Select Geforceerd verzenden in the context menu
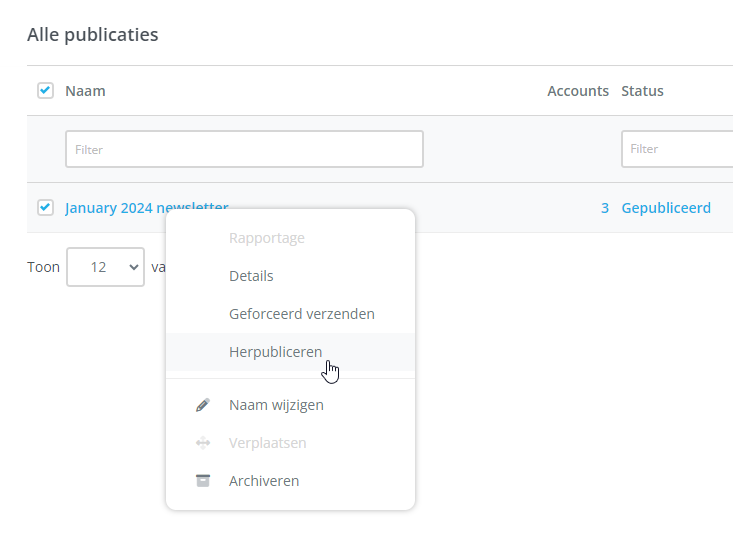The height and width of the screenshot is (539, 733). (x=301, y=314)
